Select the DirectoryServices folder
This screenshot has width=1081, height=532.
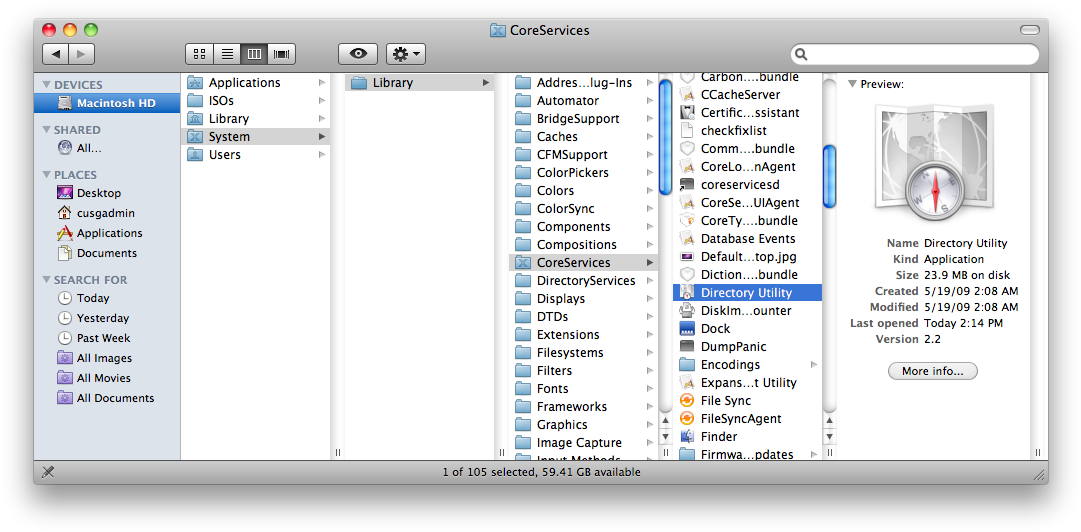click(x=583, y=280)
